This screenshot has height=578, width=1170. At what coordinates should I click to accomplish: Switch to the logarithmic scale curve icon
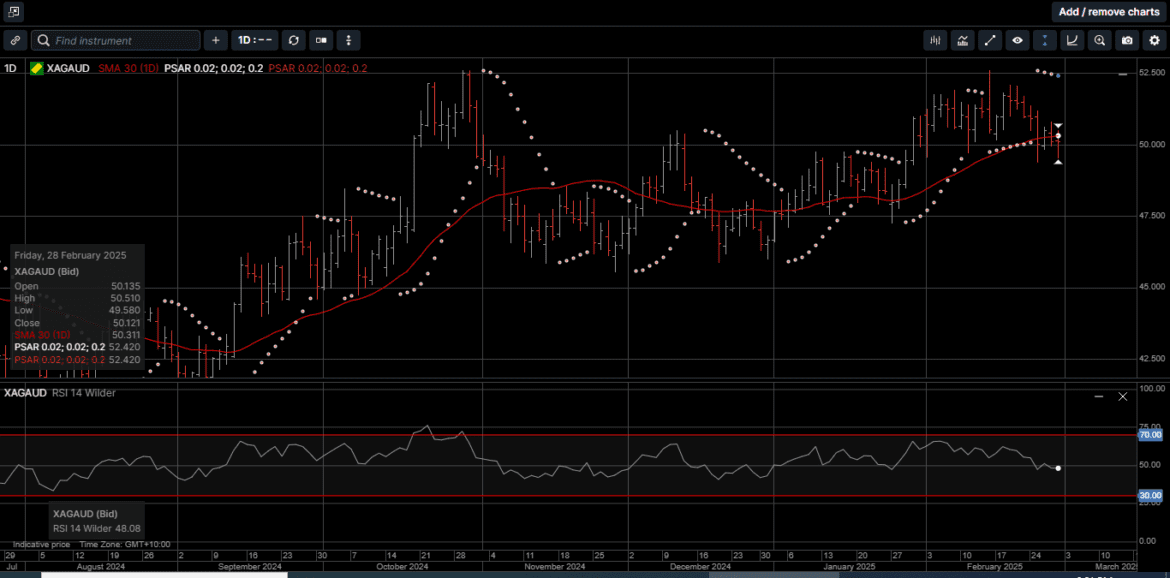(1072, 41)
